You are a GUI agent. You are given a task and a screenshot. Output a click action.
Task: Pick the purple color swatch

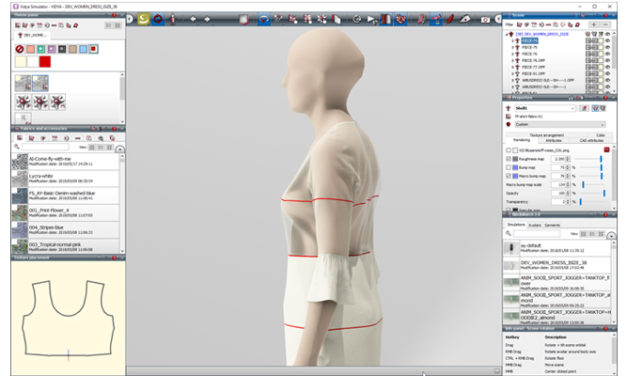pyautogui.click(x=52, y=49)
